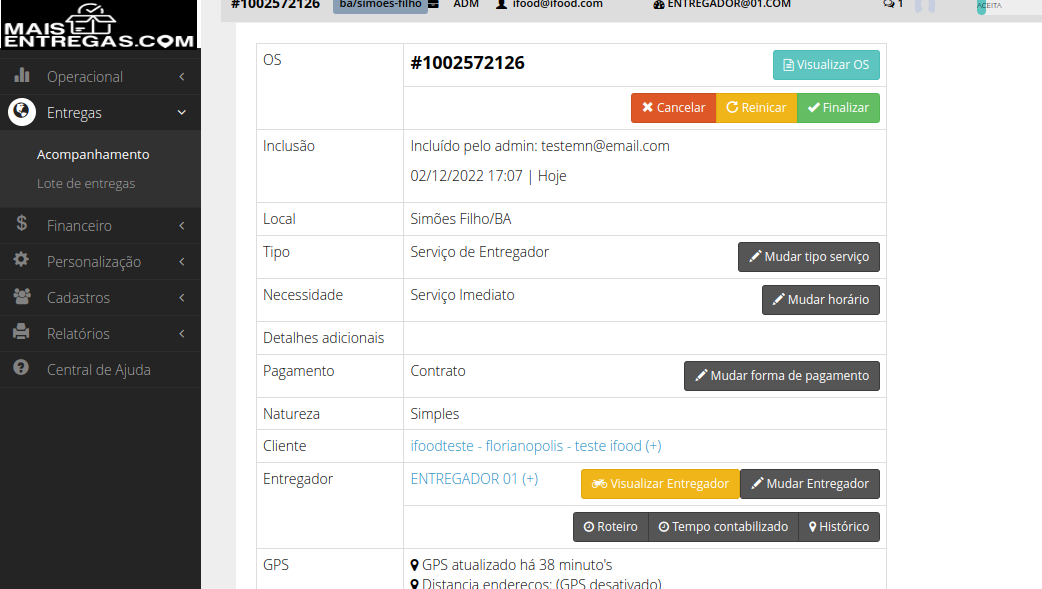The height and width of the screenshot is (589, 1042).
Task: Click the green Finalizar button
Action: (838, 108)
